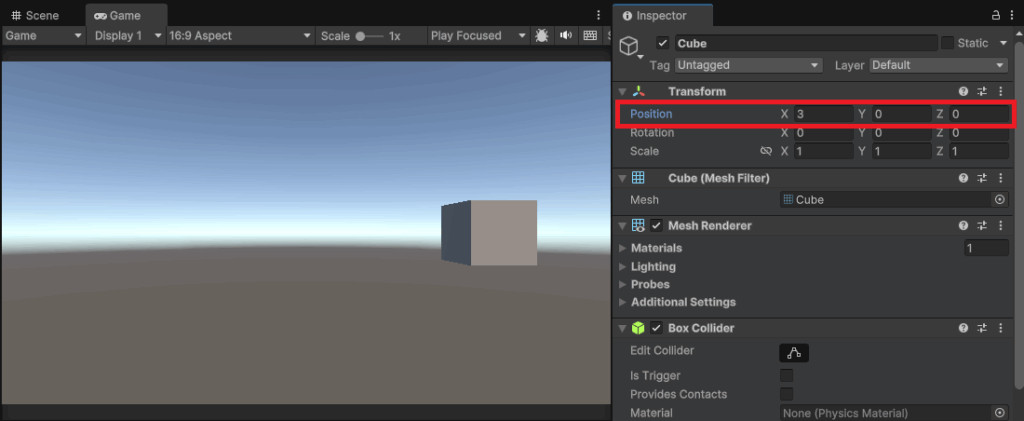Open the Tag Untagged dropdown

click(748, 65)
